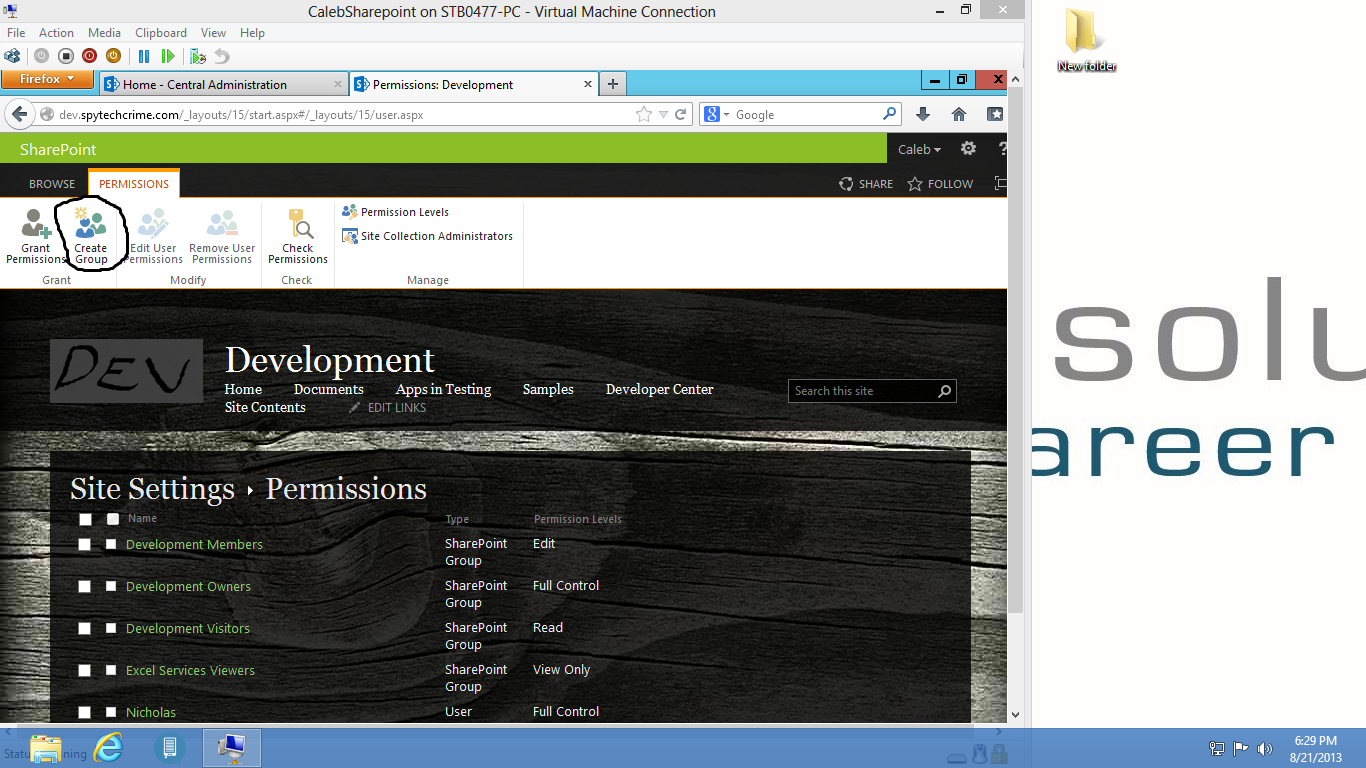Click the page scrollbar down arrow

tap(1015, 715)
